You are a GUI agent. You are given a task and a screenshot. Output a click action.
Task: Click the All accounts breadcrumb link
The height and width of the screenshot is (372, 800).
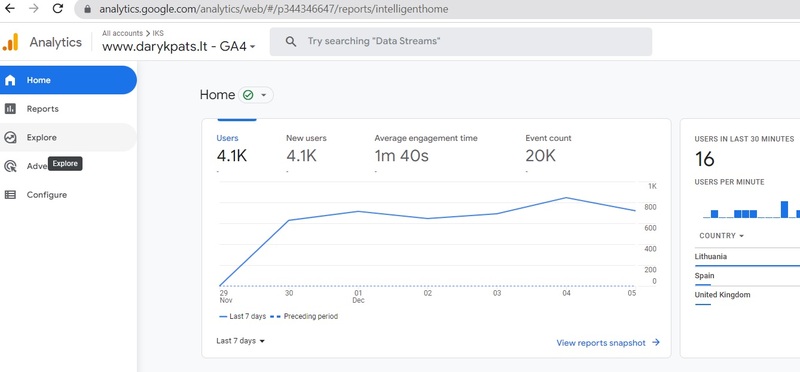coord(122,33)
